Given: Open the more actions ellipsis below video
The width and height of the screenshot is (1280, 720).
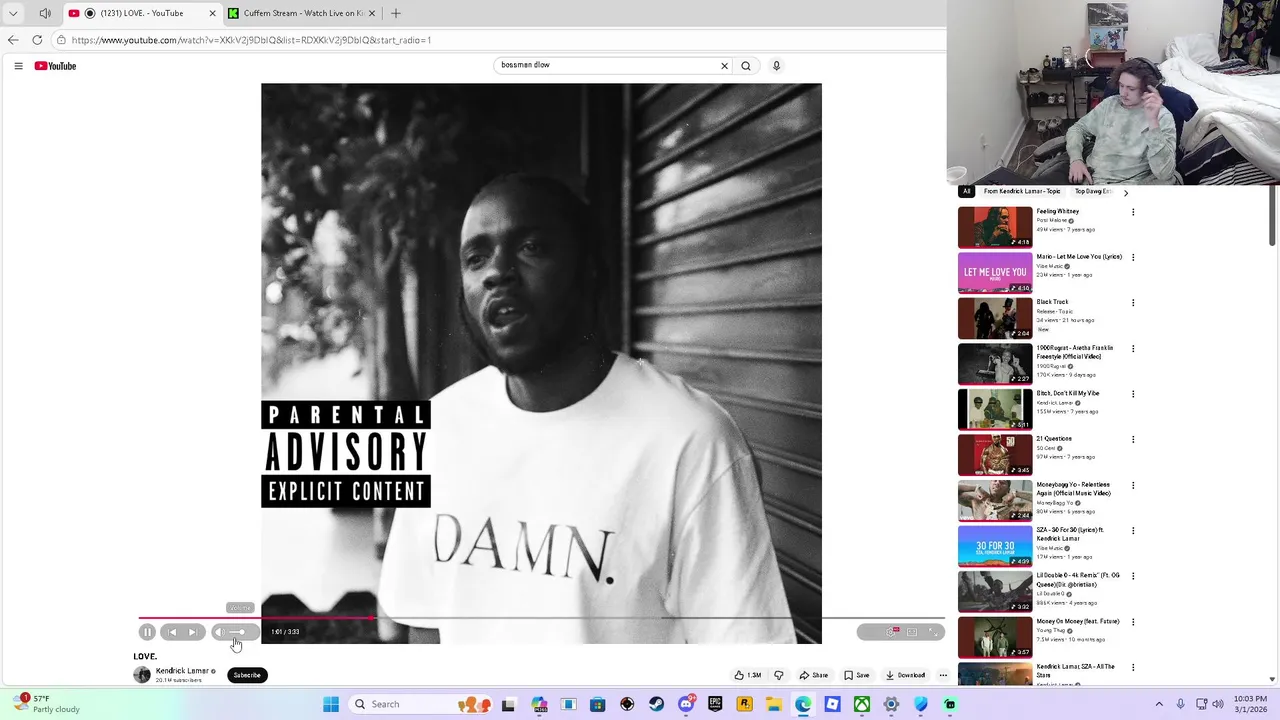Looking at the screenshot, I should coord(943,675).
